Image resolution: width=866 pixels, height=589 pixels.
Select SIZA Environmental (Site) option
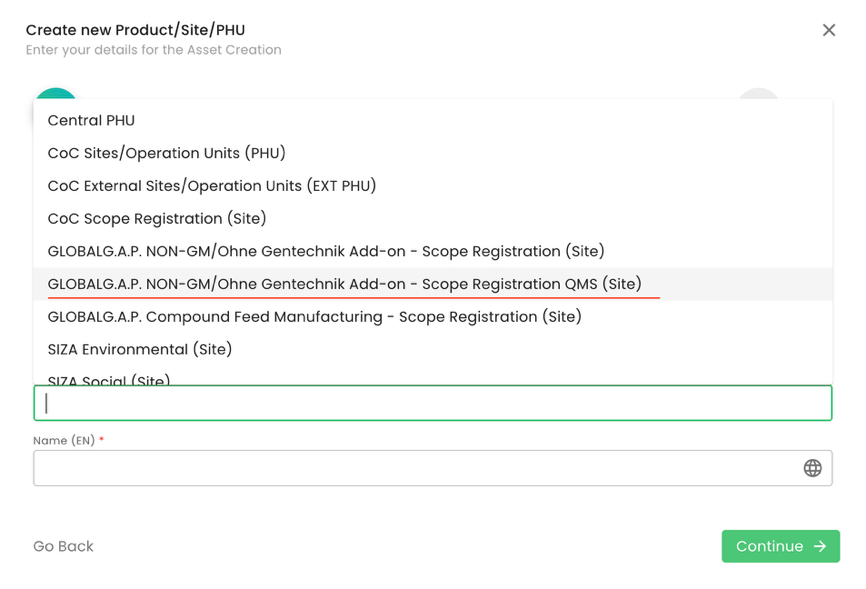140,349
